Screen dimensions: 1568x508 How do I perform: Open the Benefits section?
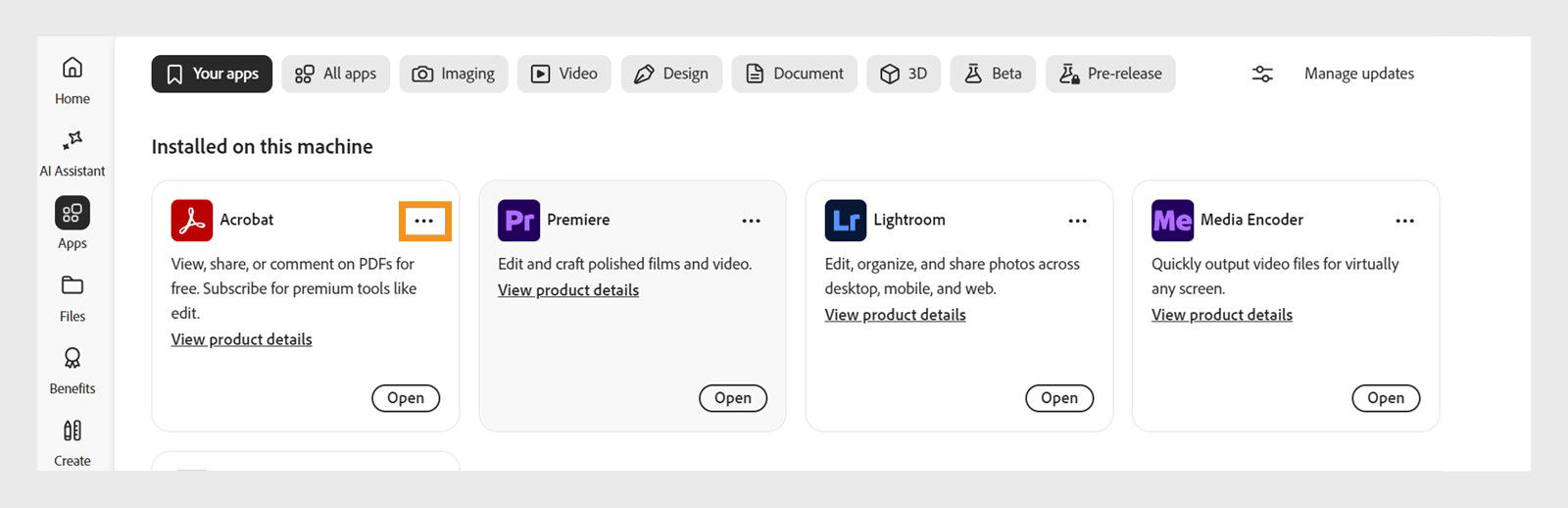pyautogui.click(x=73, y=371)
